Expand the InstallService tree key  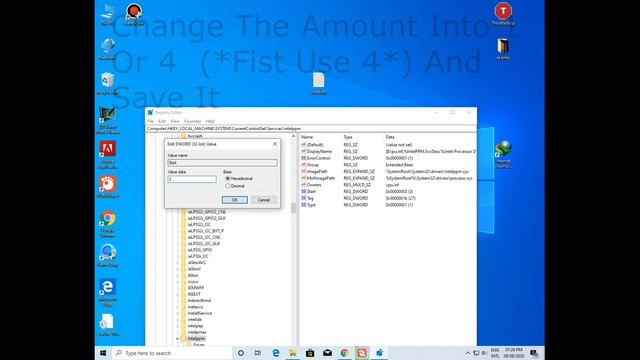178,313
